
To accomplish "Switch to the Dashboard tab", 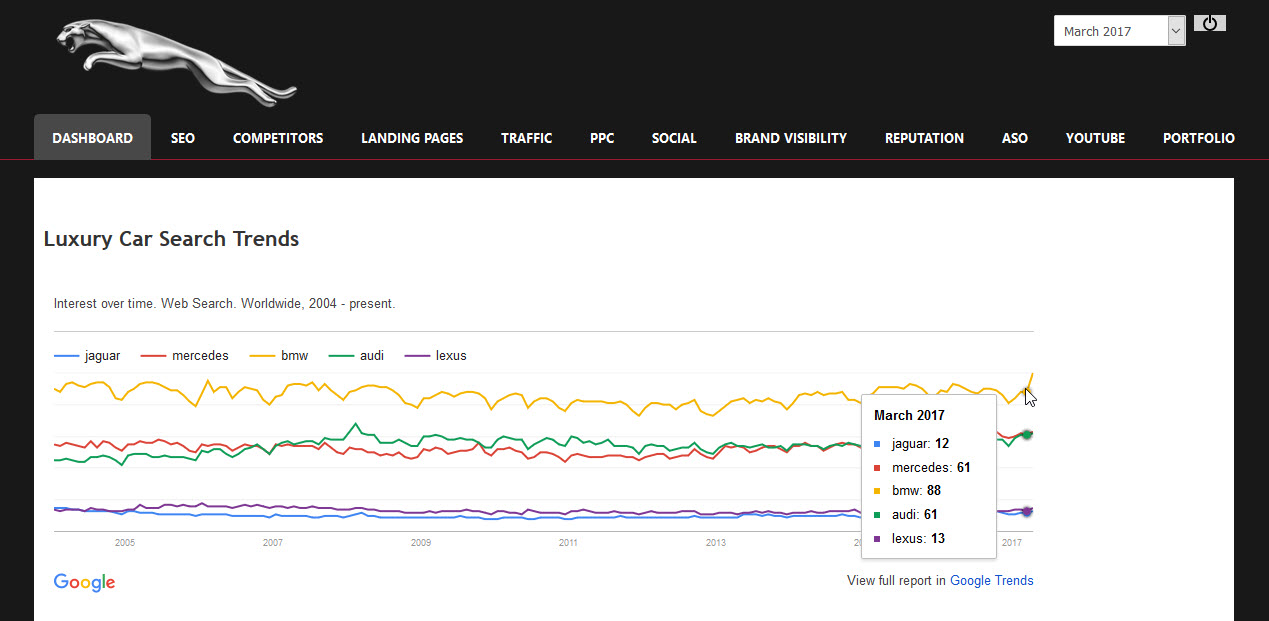I will click(x=92, y=138).
